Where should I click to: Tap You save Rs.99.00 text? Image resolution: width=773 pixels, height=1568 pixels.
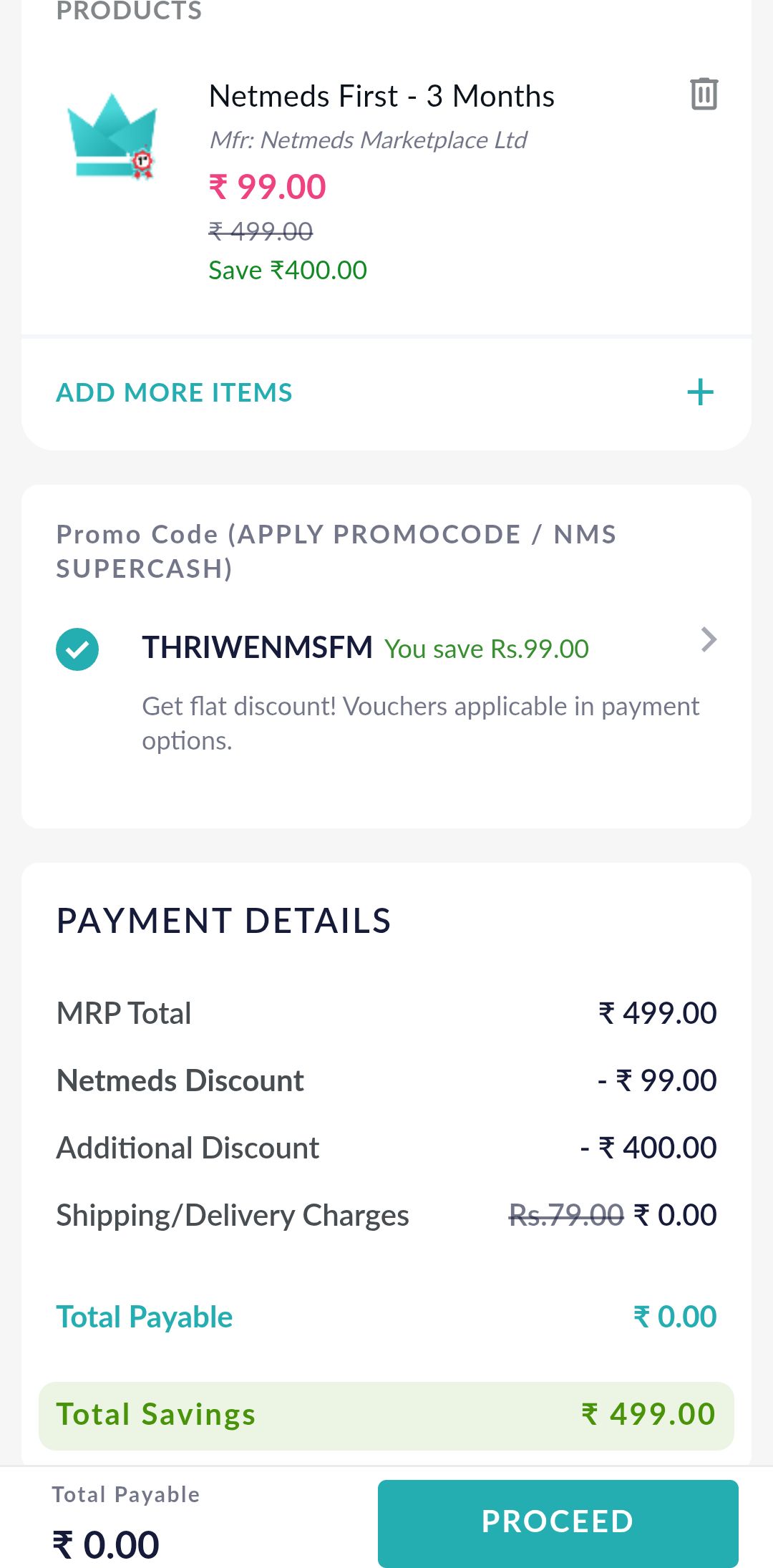[x=487, y=649]
